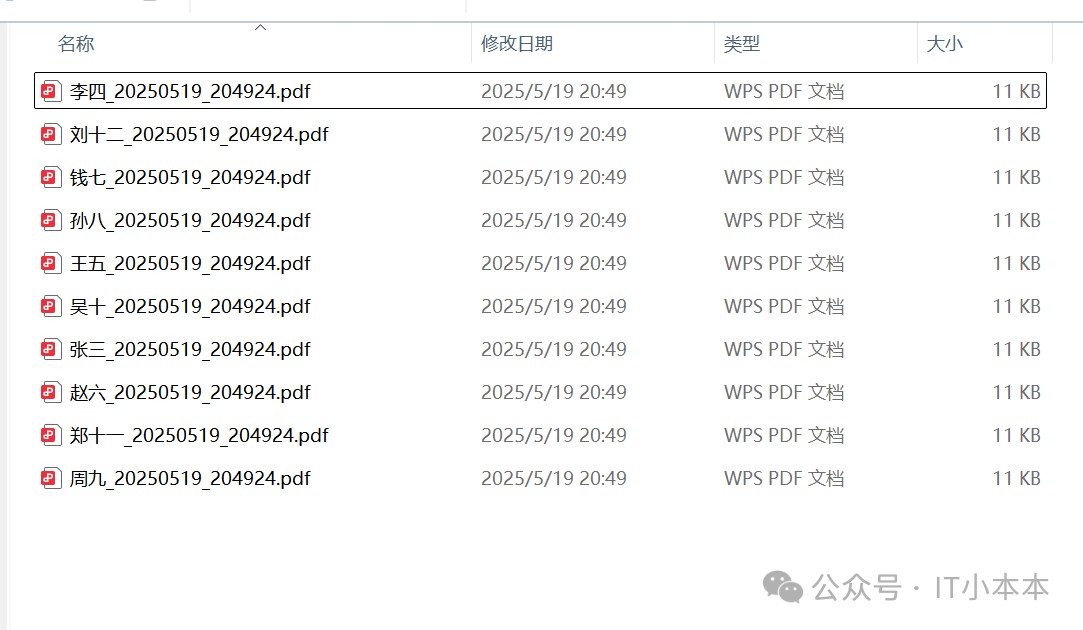This screenshot has height=630, width=1083.
Task: Toggle the sort direction arrow above 名称
Action: [x=260, y=28]
